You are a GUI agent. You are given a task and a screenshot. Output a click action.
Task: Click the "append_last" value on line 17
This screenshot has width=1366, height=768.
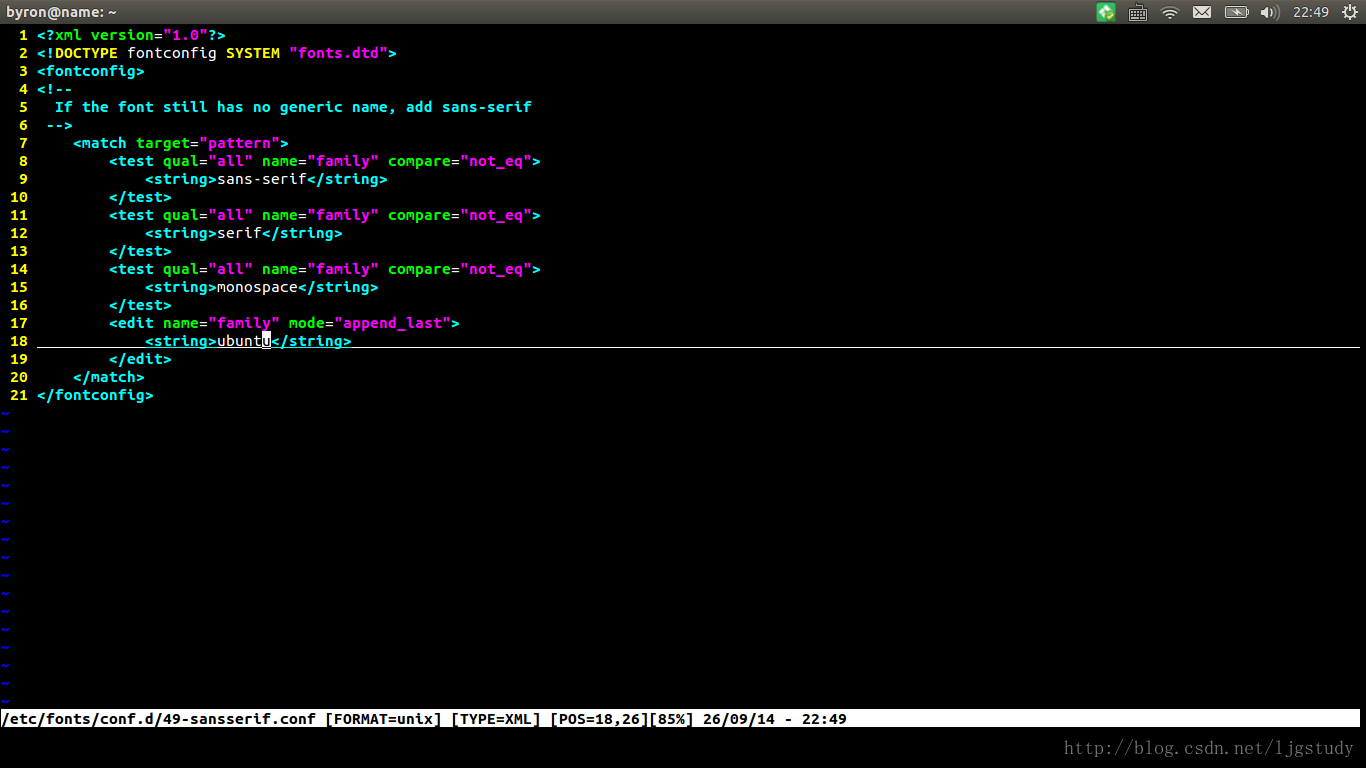pos(392,323)
